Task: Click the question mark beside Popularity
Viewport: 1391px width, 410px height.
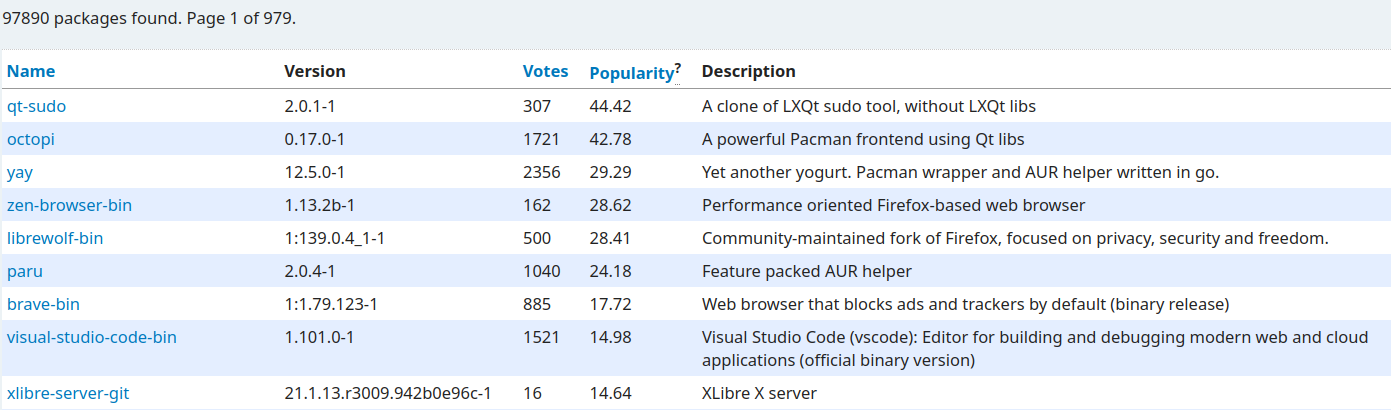Action: tap(678, 68)
